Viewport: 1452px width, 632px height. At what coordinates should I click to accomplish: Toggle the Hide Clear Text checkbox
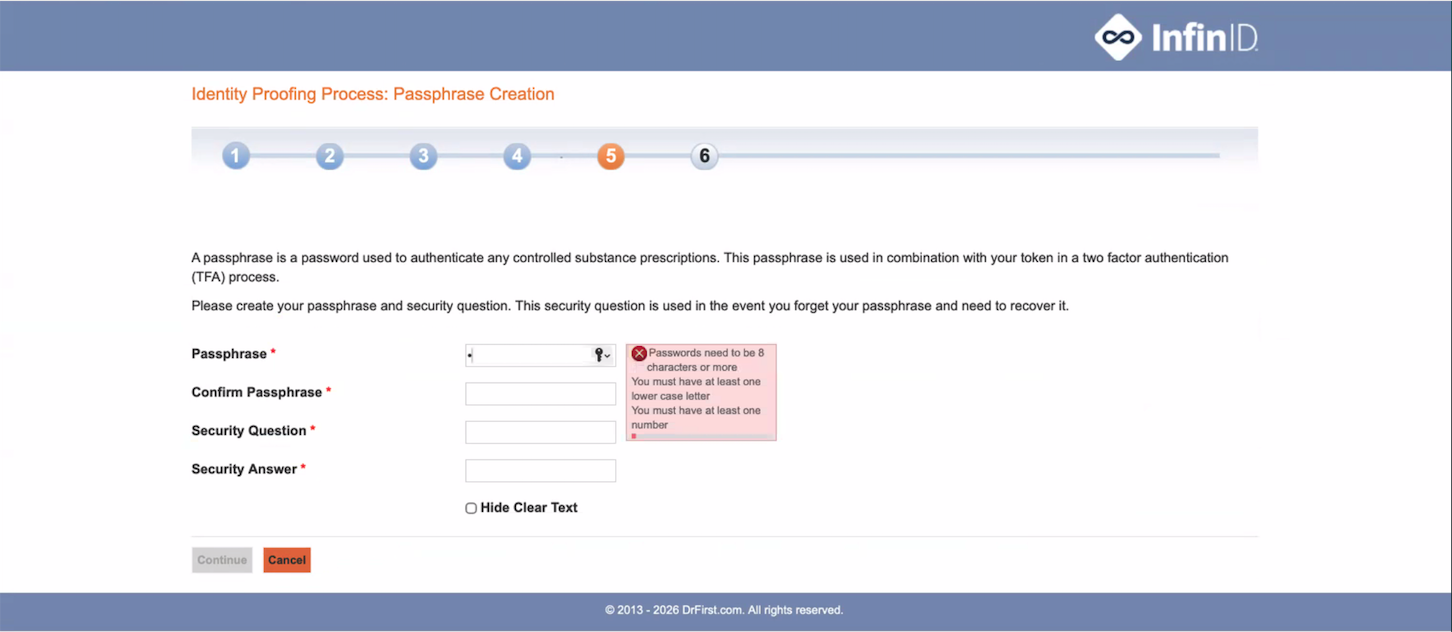471,508
